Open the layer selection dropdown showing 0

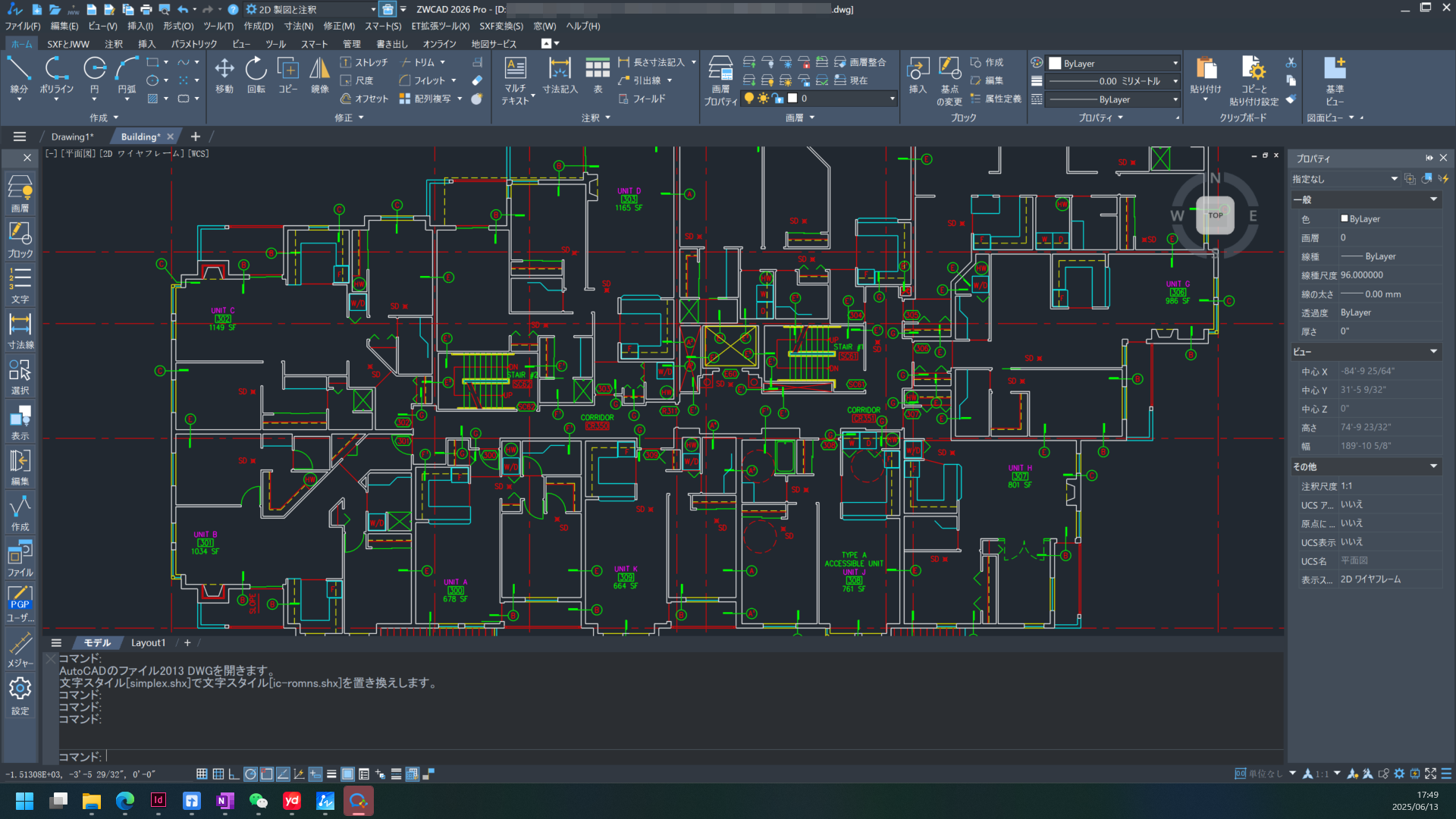coord(819,99)
